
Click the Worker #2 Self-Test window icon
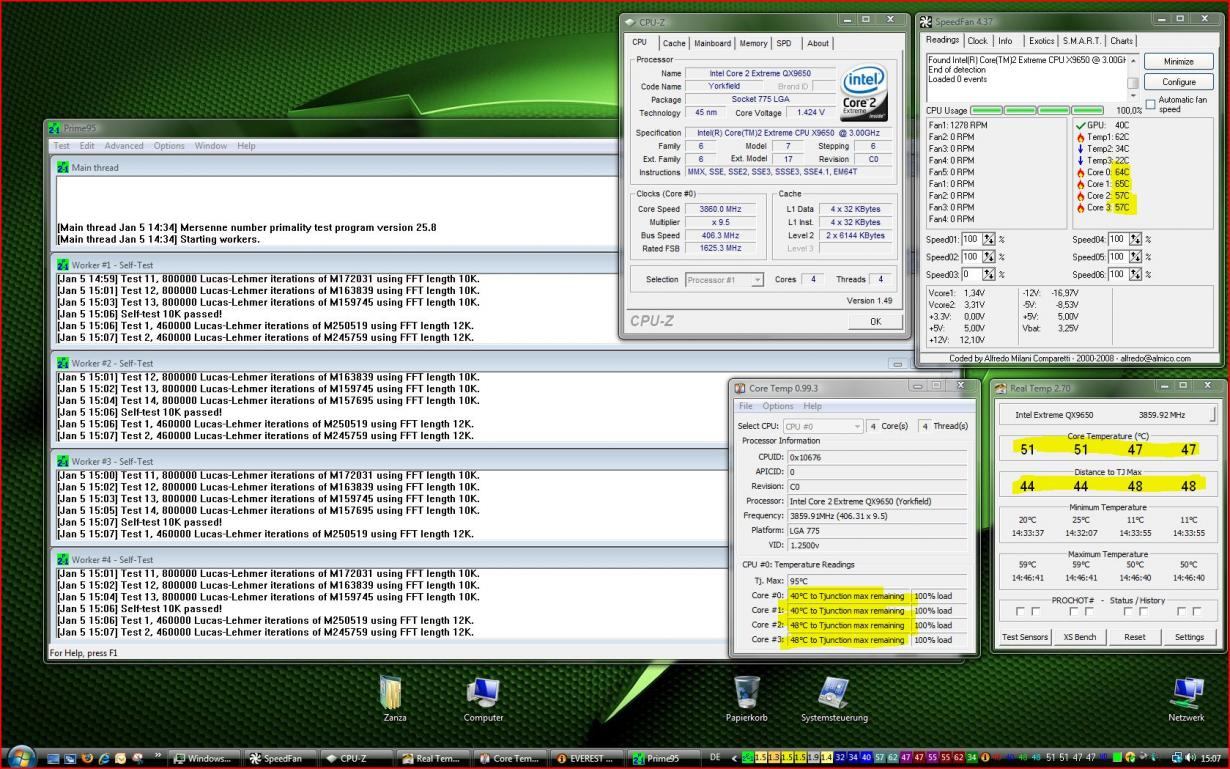coord(62,363)
